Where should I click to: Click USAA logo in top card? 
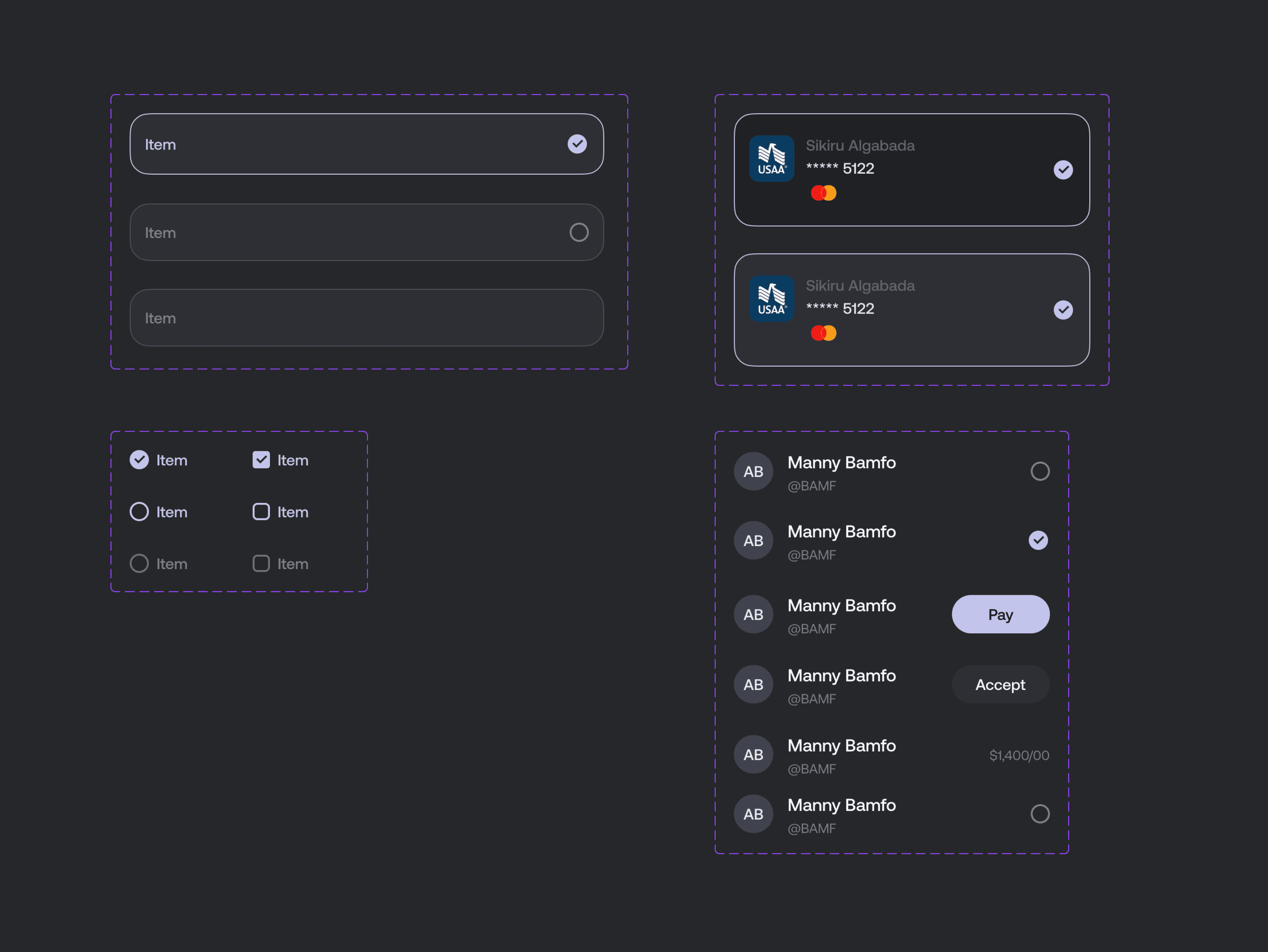[x=772, y=158]
